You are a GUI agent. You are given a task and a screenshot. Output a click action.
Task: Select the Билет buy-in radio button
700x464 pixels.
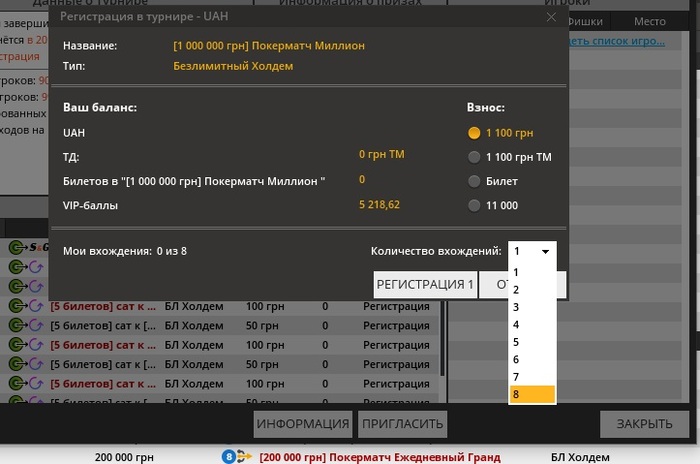474,181
